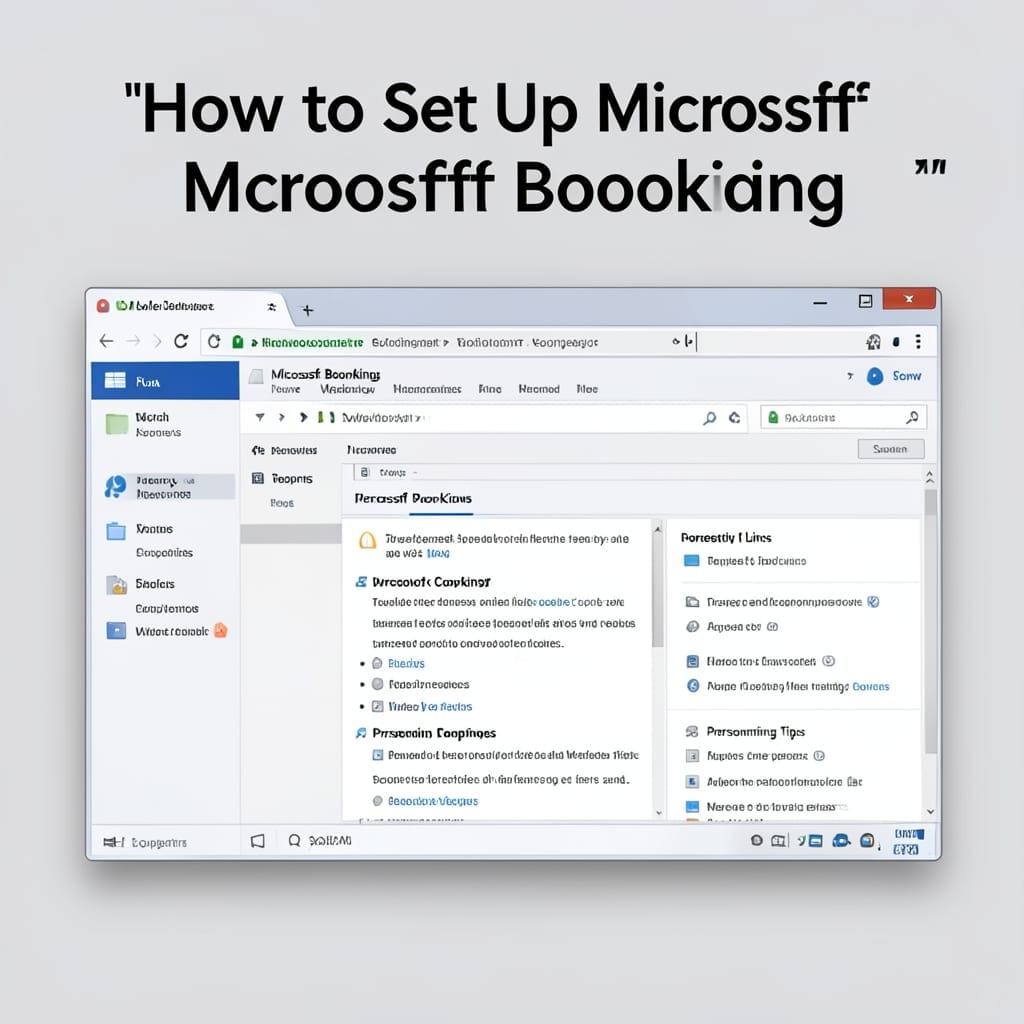Click the Teoprts list icon
The width and height of the screenshot is (1024, 1024).
[x=258, y=478]
